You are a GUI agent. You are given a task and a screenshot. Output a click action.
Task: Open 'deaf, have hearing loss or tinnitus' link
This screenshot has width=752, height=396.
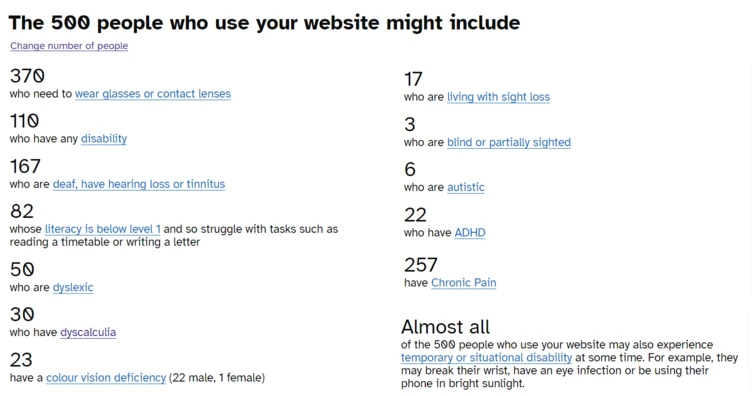pyautogui.click(x=139, y=184)
